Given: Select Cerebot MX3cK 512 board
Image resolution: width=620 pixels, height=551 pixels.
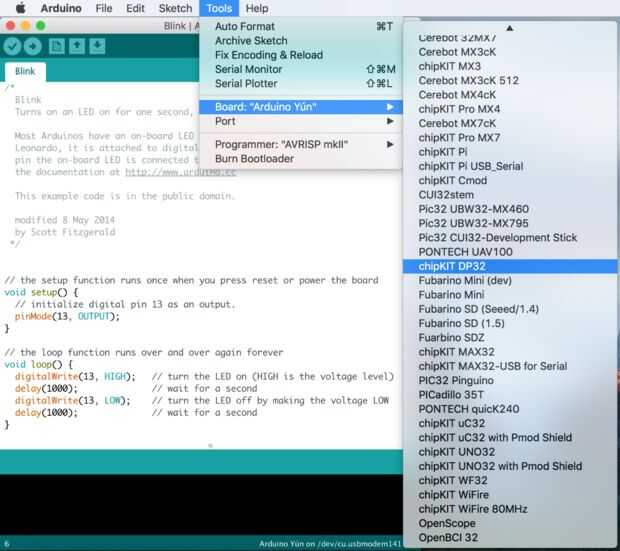Looking at the screenshot, I should pyautogui.click(x=510, y=80).
